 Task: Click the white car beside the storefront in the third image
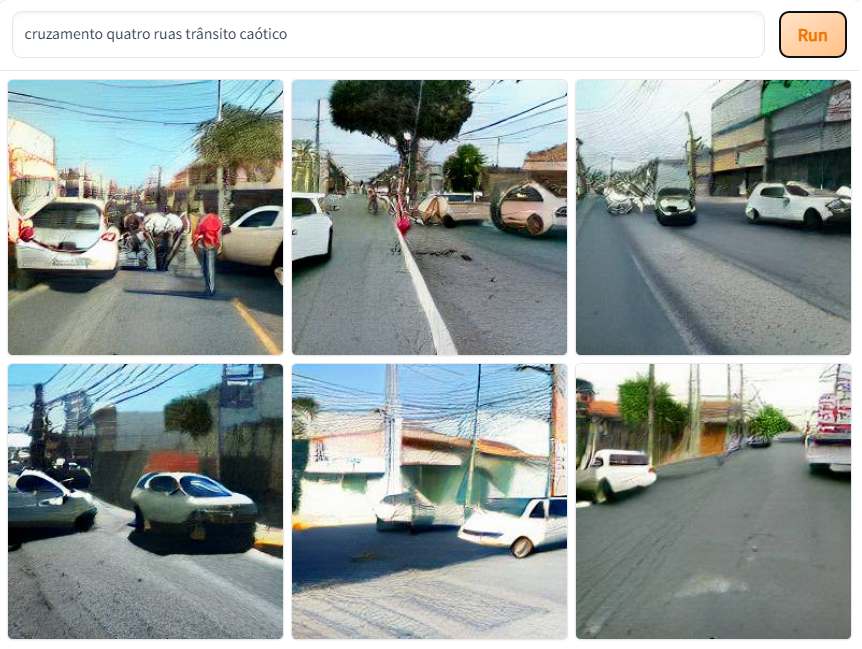[x=797, y=204]
